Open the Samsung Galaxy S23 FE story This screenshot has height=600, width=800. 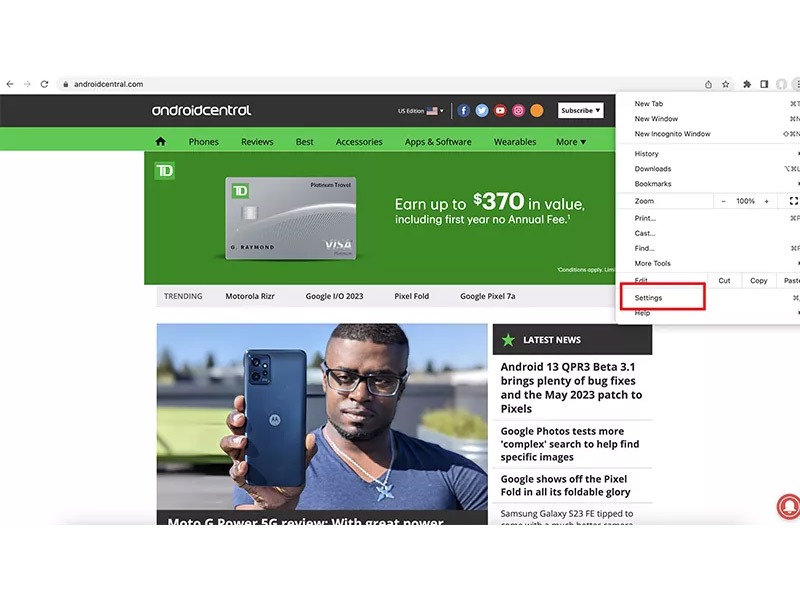click(567, 517)
